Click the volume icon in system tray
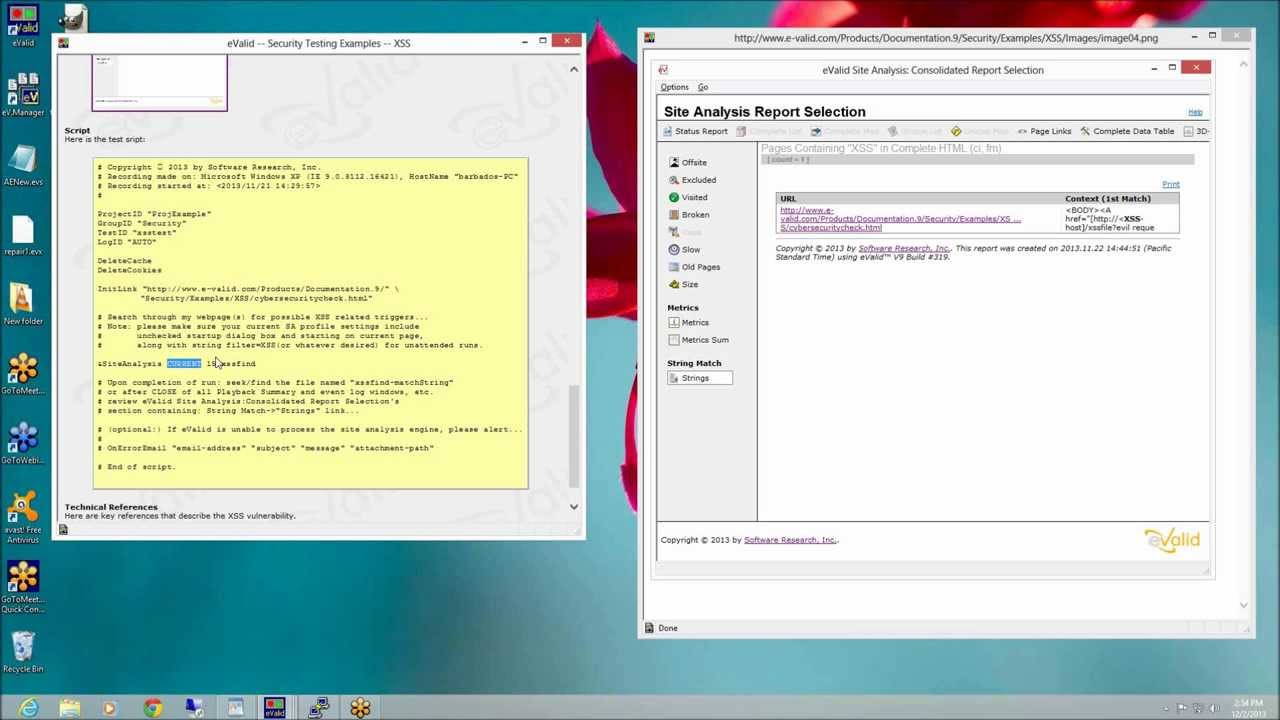 [1213, 708]
